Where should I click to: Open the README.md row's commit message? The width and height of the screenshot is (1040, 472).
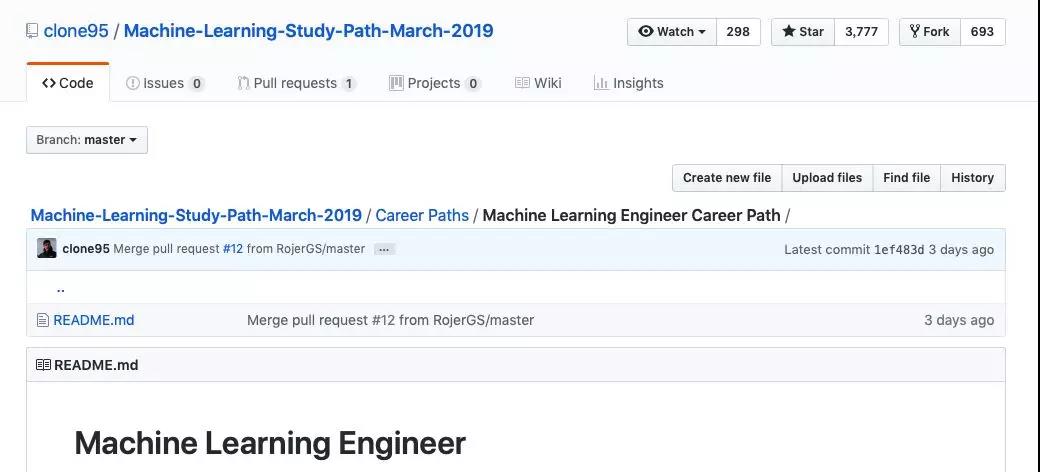tap(390, 320)
